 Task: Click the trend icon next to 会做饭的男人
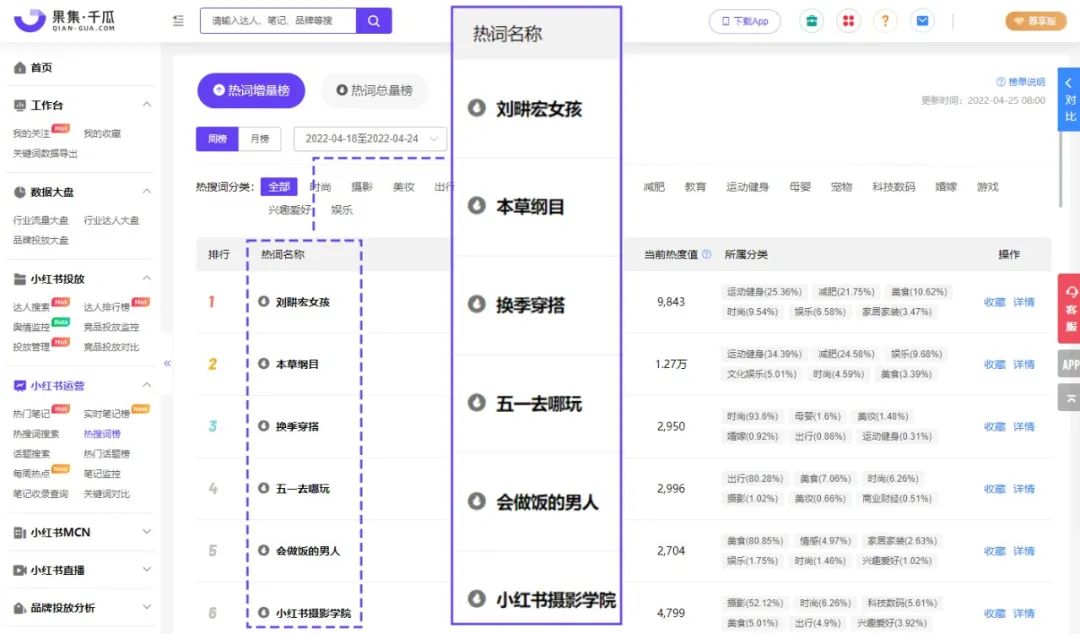pos(264,550)
